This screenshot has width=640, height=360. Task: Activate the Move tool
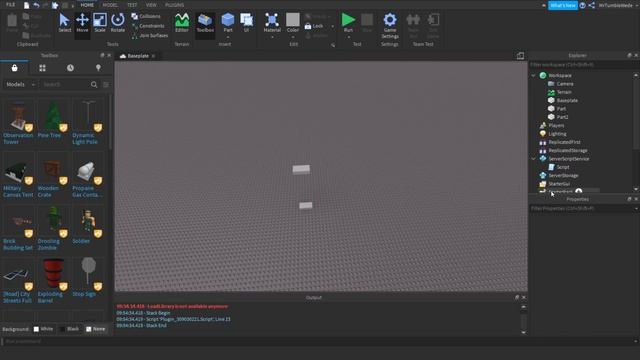tap(82, 23)
